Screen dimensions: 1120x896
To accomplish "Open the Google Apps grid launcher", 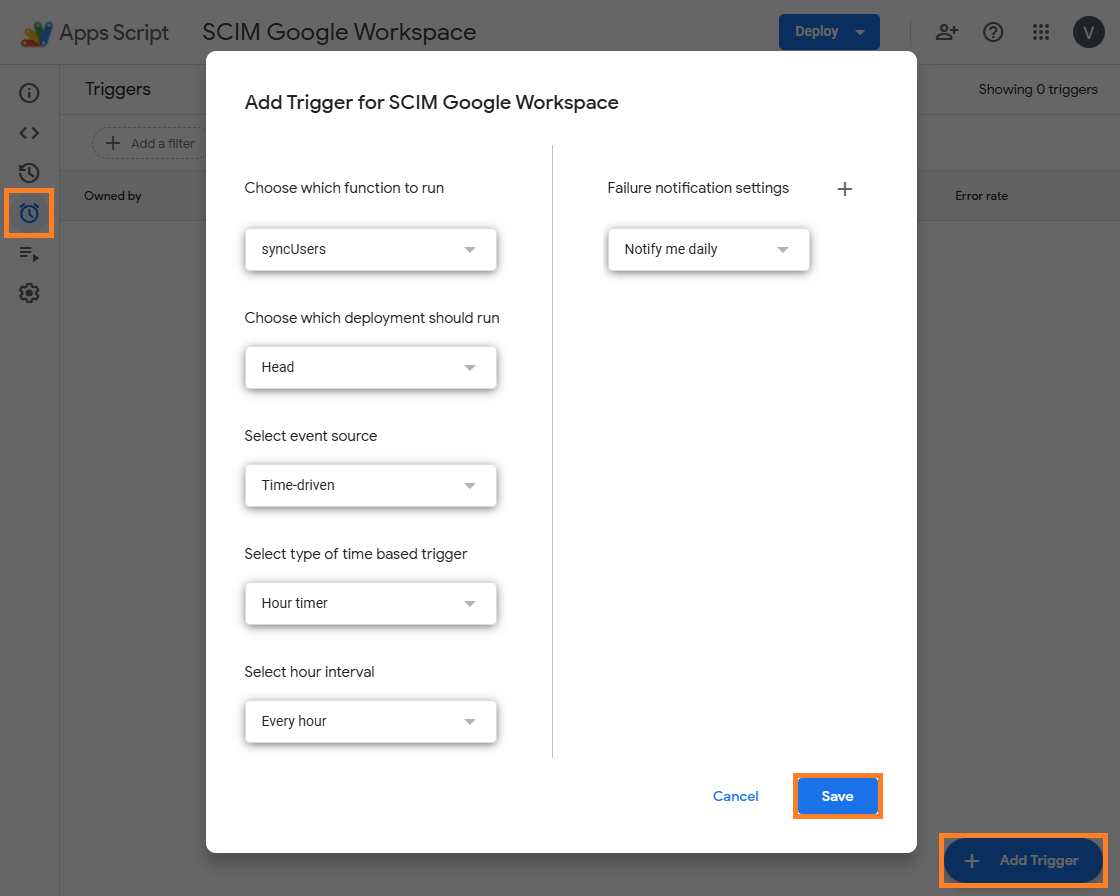I will [1041, 32].
